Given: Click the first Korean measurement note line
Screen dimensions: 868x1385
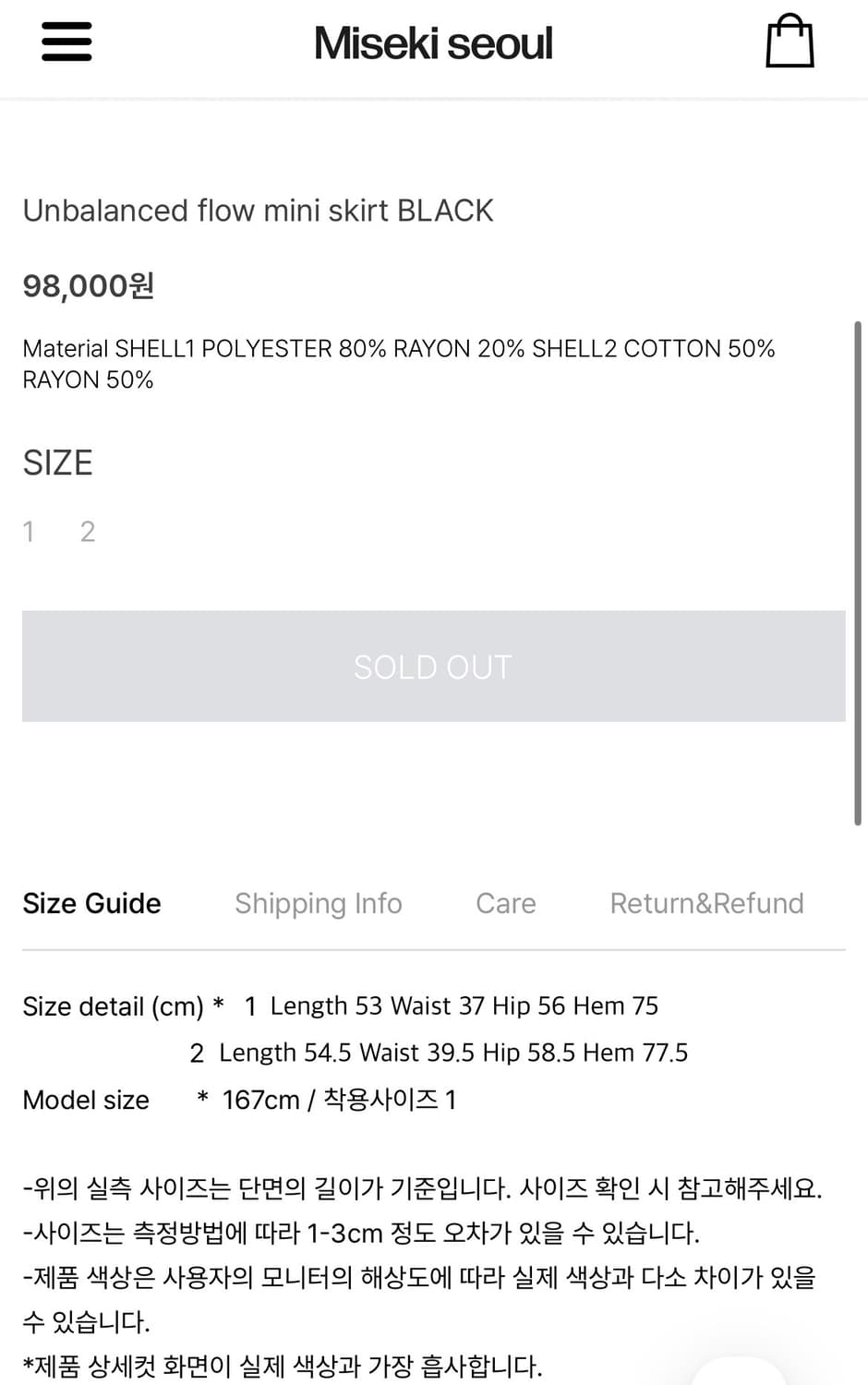Looking at the screenshot, I should tap(421, 1187).
